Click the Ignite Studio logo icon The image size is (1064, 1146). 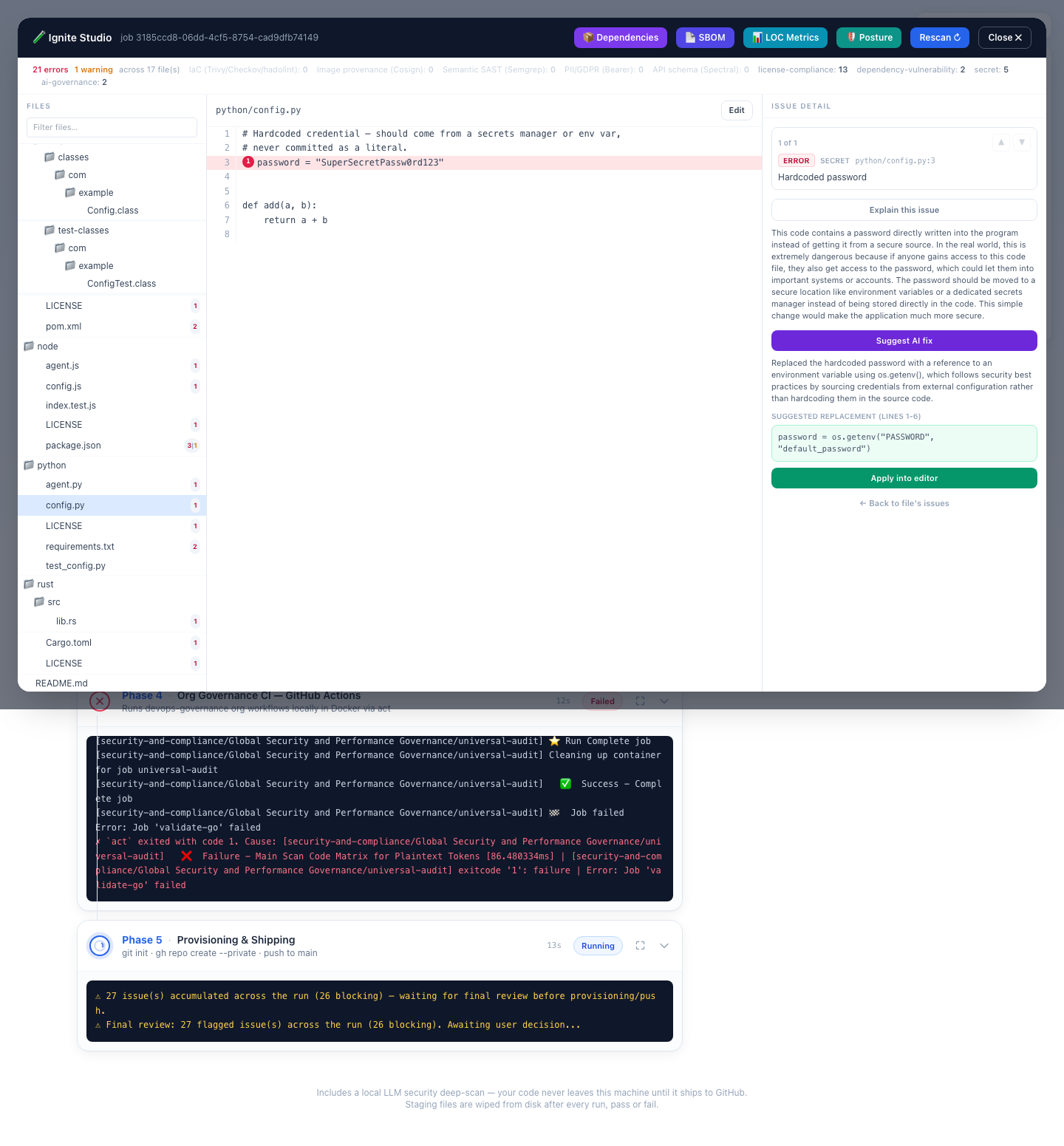point(39,38)
